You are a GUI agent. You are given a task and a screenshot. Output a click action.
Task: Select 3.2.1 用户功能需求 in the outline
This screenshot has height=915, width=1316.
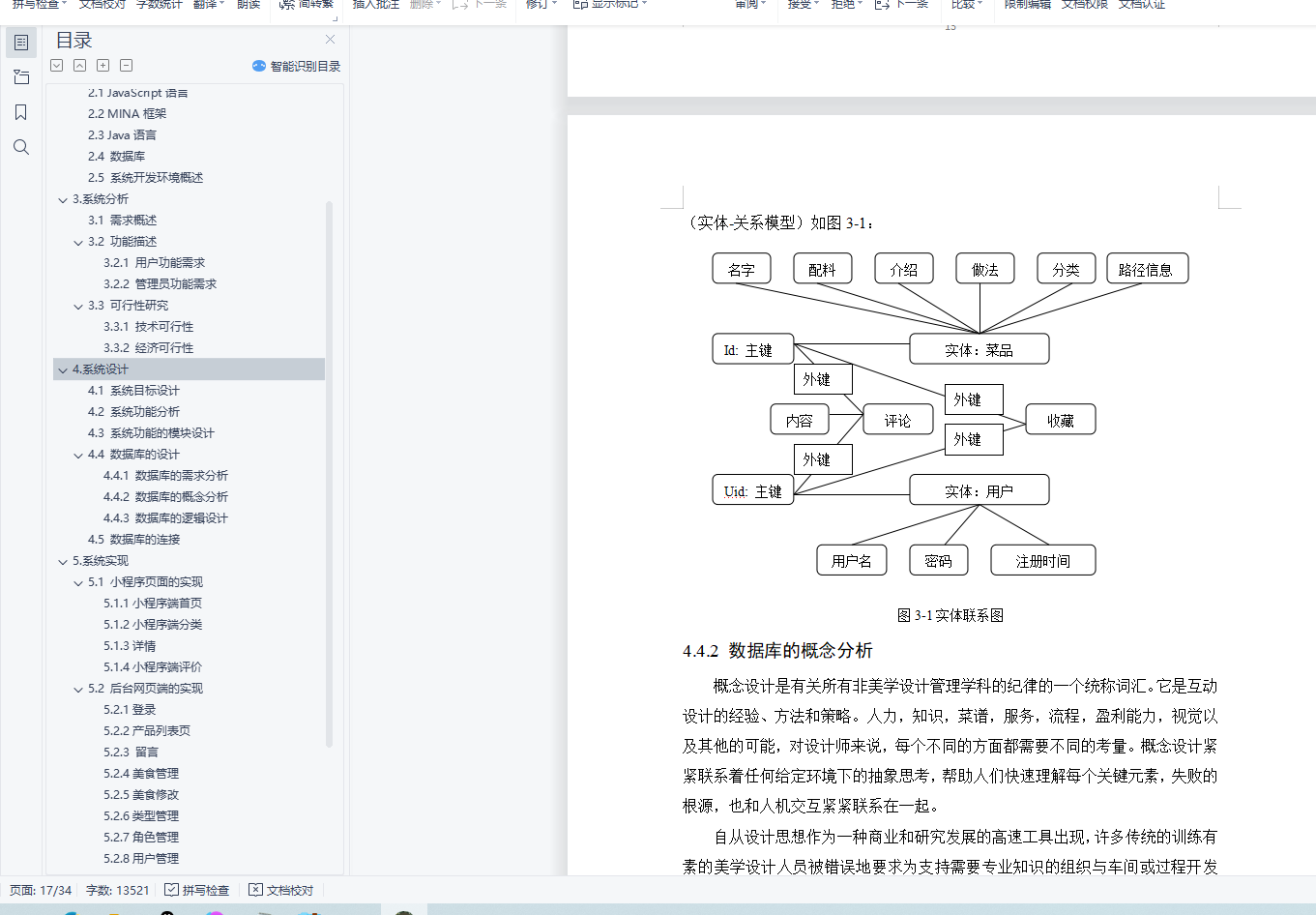click(154, 263)
